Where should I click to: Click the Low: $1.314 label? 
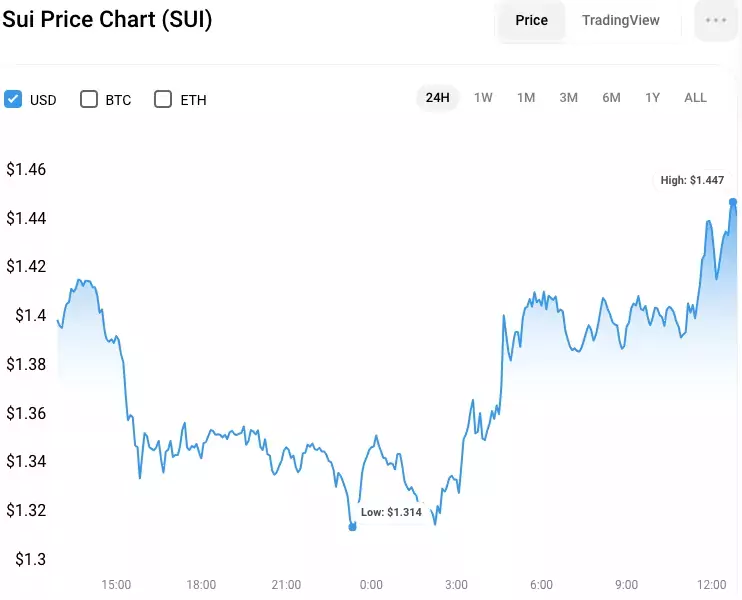pos(391,512)
